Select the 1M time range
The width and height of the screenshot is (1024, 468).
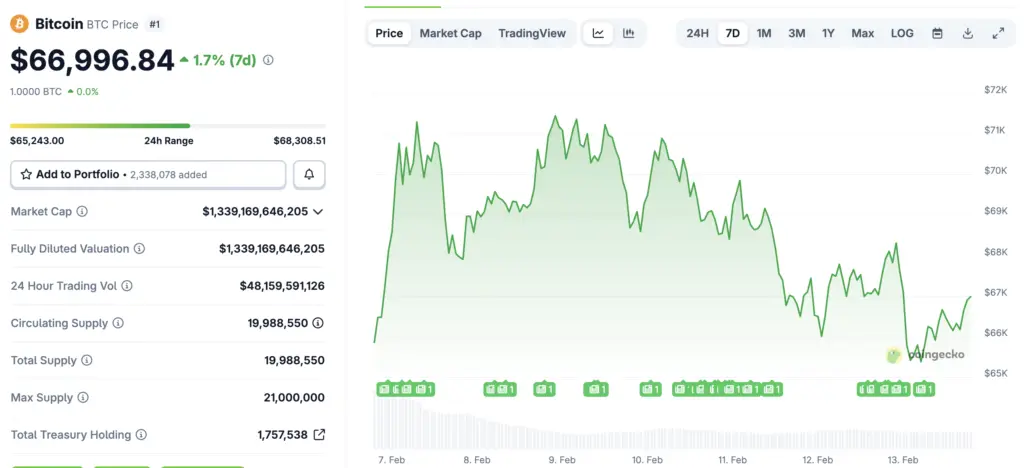(x=764, y=33)
